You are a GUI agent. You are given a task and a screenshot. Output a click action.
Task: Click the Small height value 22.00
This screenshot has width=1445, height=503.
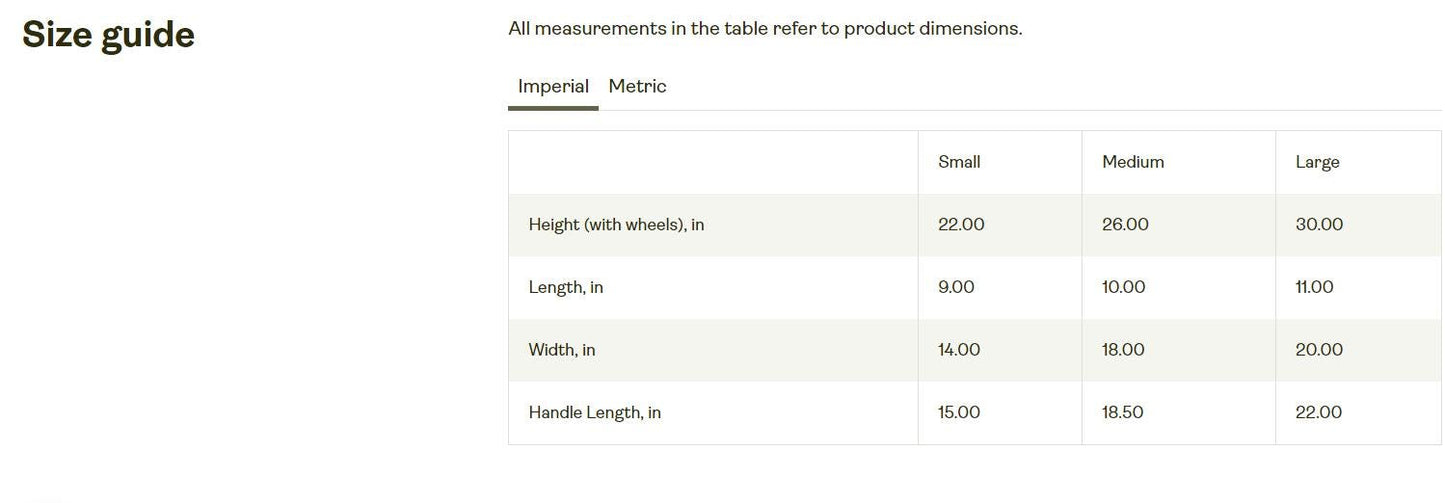coord(961,225)
